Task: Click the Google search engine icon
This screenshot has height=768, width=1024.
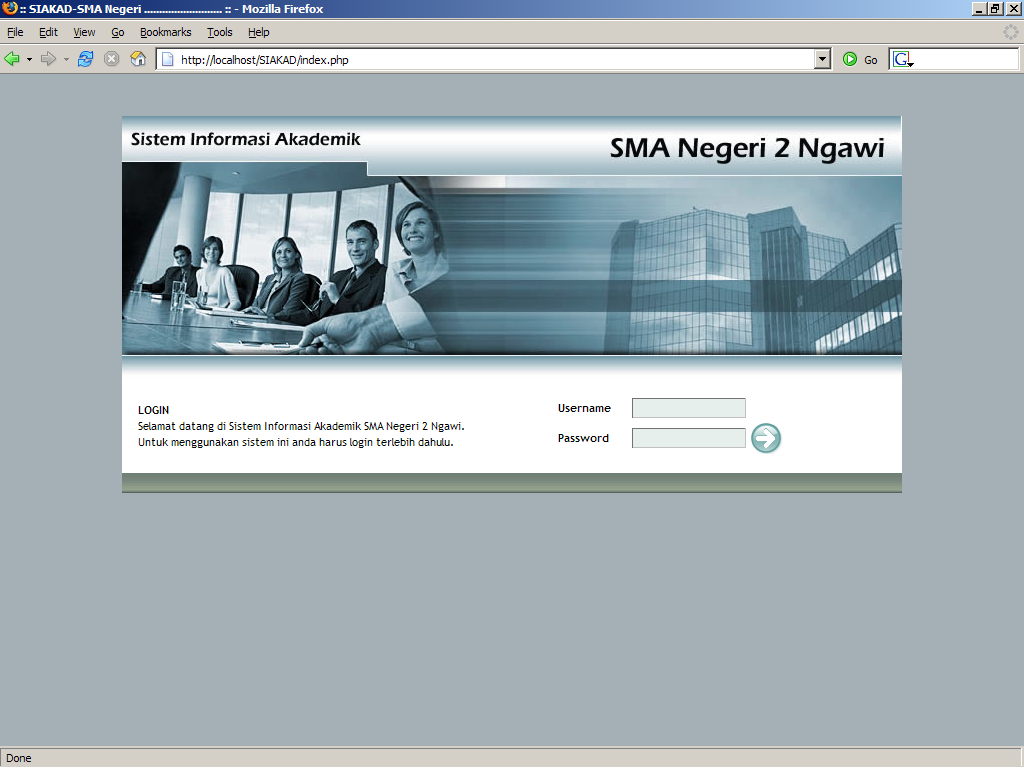Action: coord(902,58)
